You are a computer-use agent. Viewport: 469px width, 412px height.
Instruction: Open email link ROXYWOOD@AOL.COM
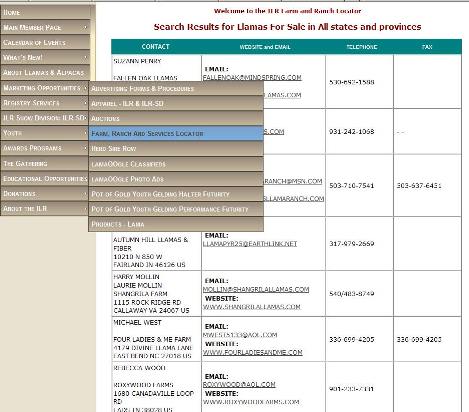[239, 385]
